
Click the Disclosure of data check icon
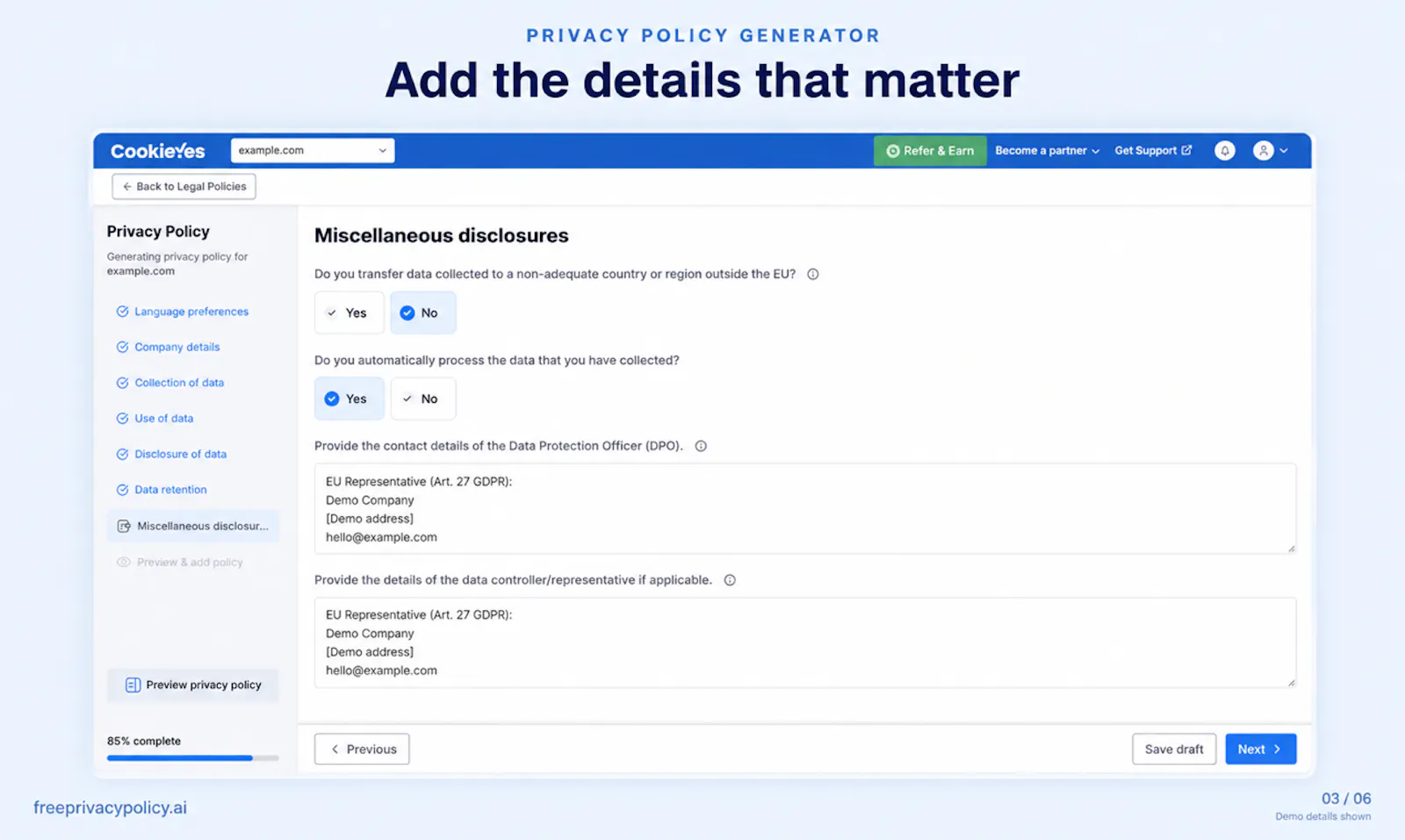(x=123, y=454)
